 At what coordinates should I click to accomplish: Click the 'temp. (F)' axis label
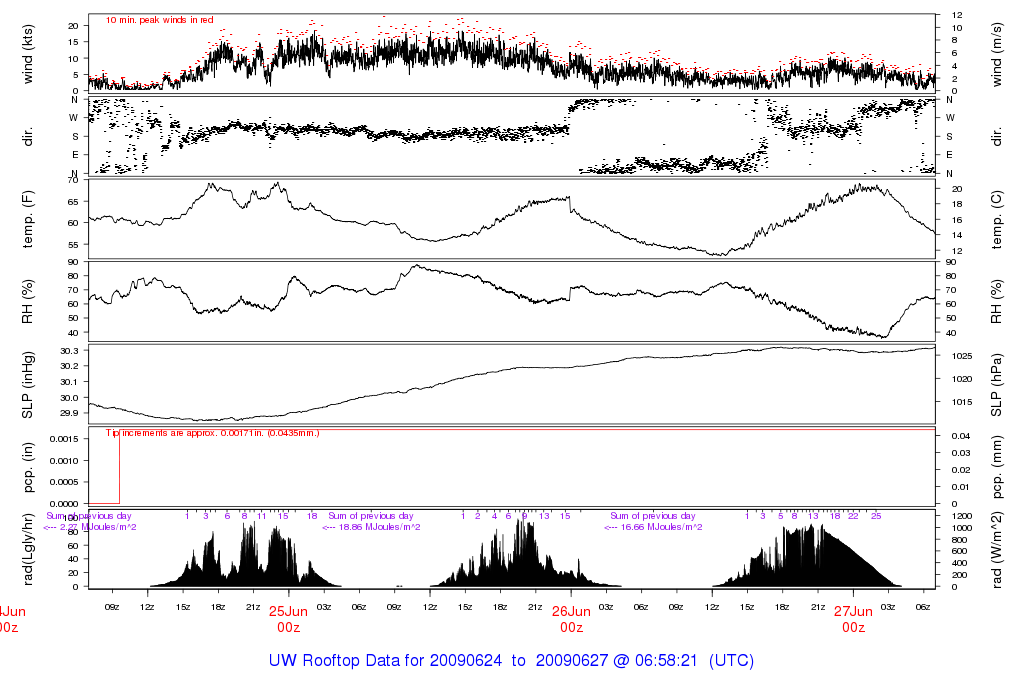[x=27, y=219]
